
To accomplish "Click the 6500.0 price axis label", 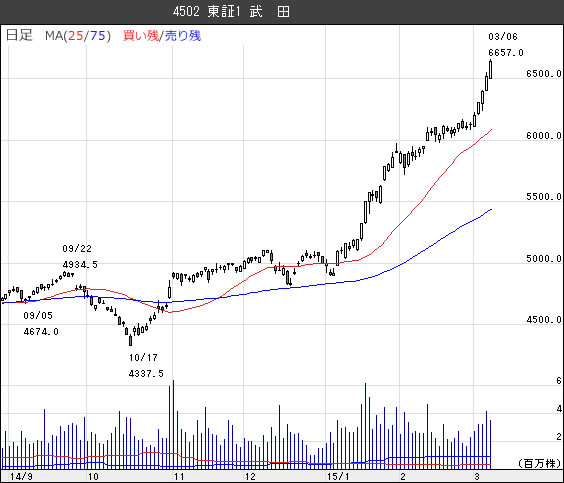I will tap(543, 74).
